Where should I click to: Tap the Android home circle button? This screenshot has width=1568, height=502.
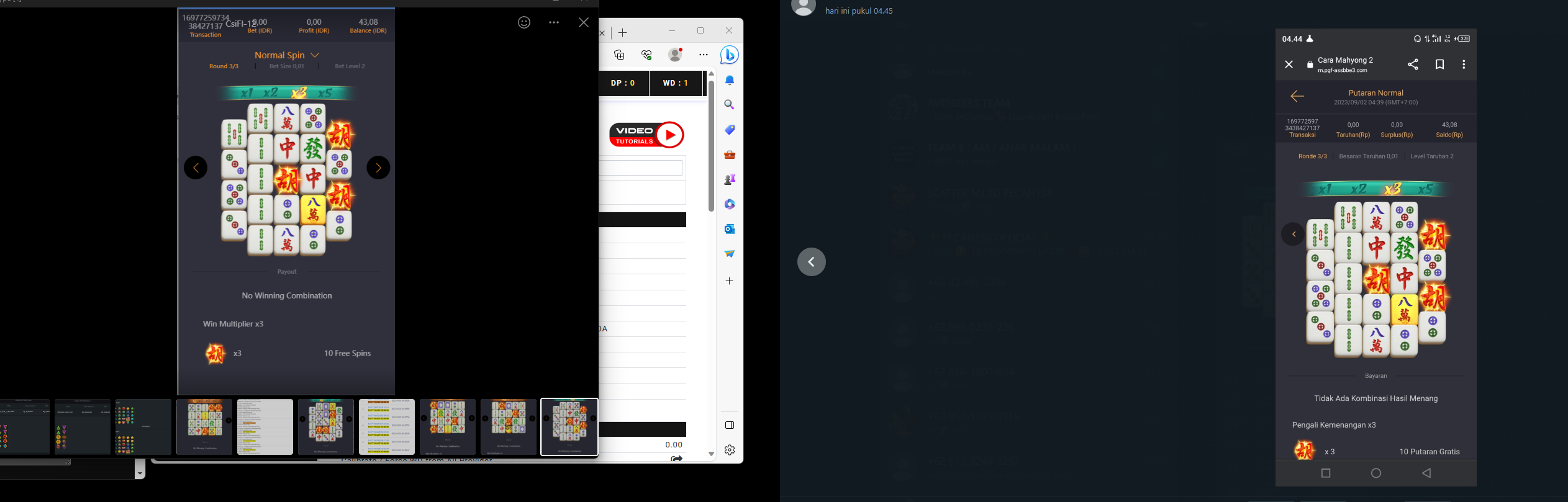pos(1376,473)
